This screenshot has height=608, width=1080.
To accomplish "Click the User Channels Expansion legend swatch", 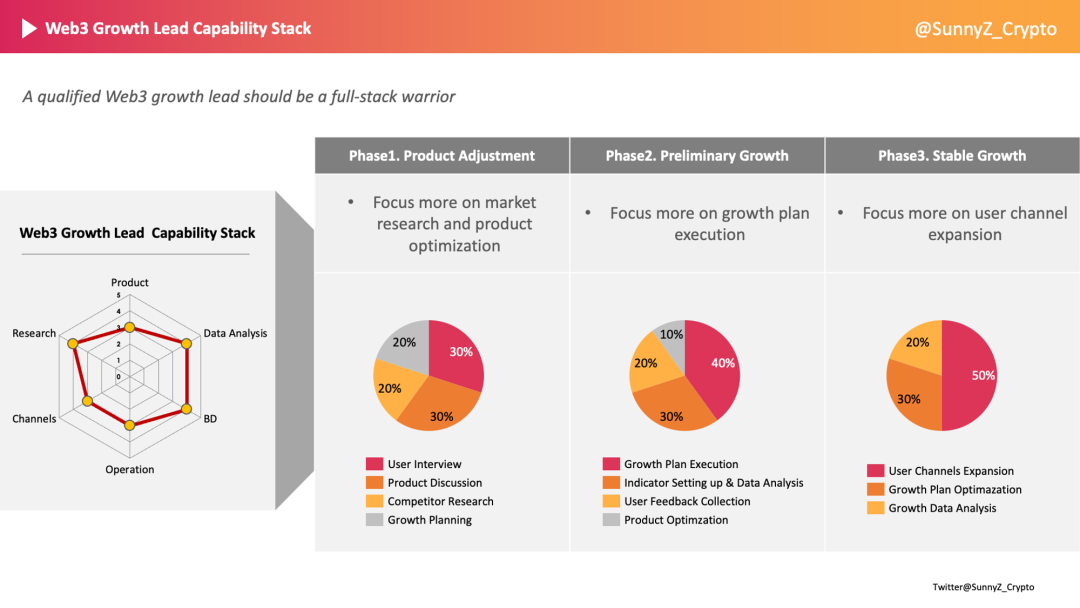I will tap(875, 471).
